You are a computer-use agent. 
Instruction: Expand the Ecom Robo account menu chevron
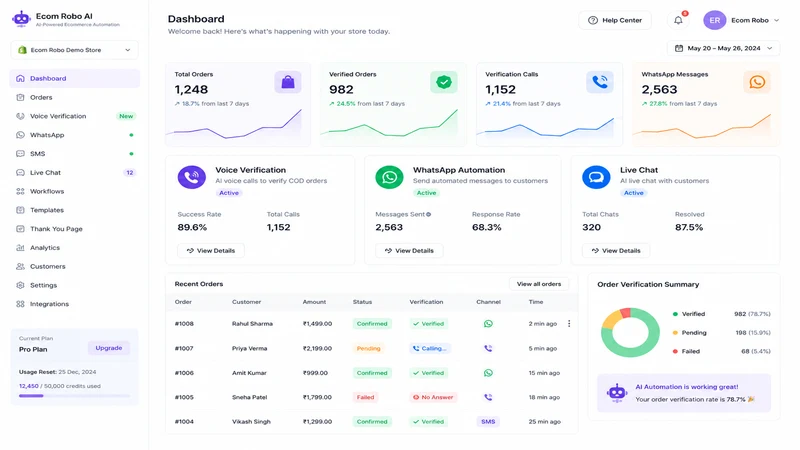[x=776, y=20]
